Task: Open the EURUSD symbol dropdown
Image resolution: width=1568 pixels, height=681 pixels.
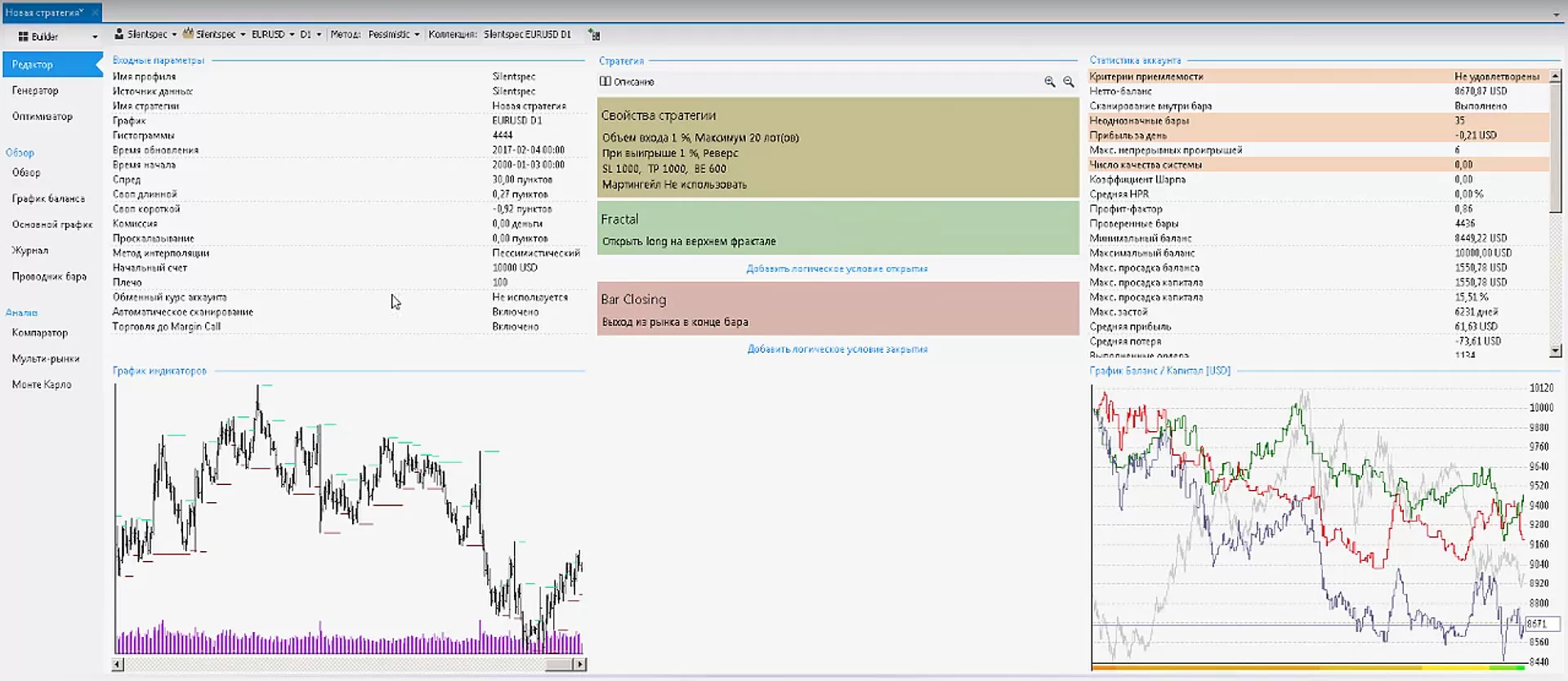Action: point(292,35)
